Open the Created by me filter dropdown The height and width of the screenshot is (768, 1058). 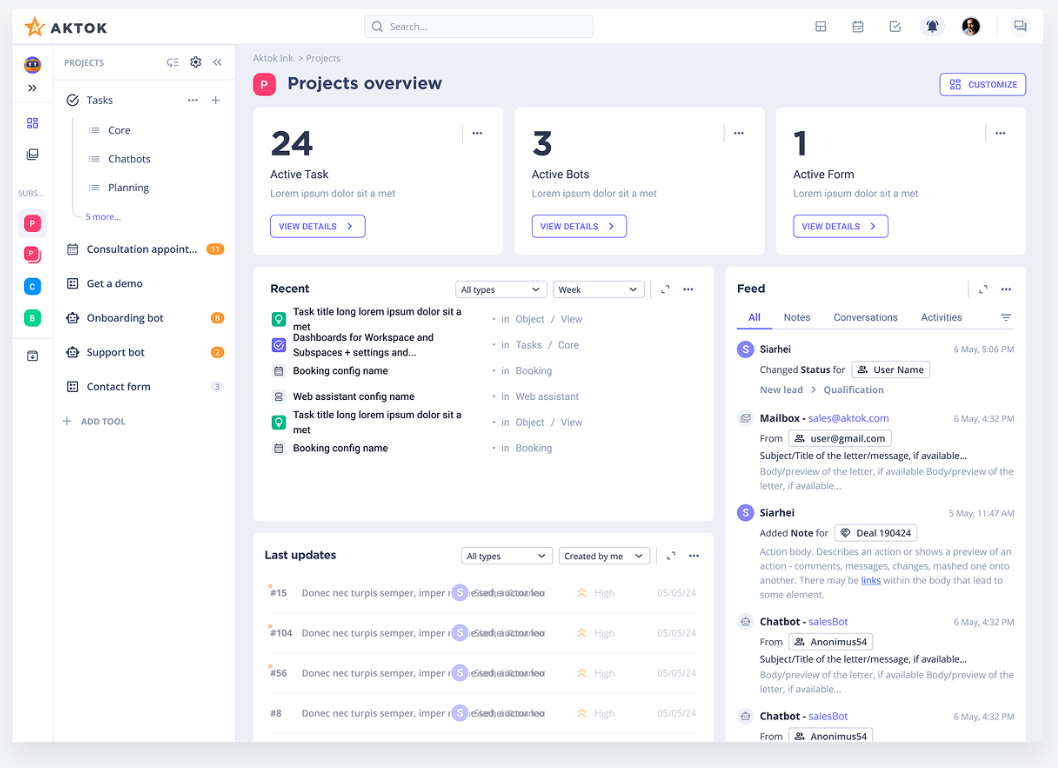(x=604, y=555)
